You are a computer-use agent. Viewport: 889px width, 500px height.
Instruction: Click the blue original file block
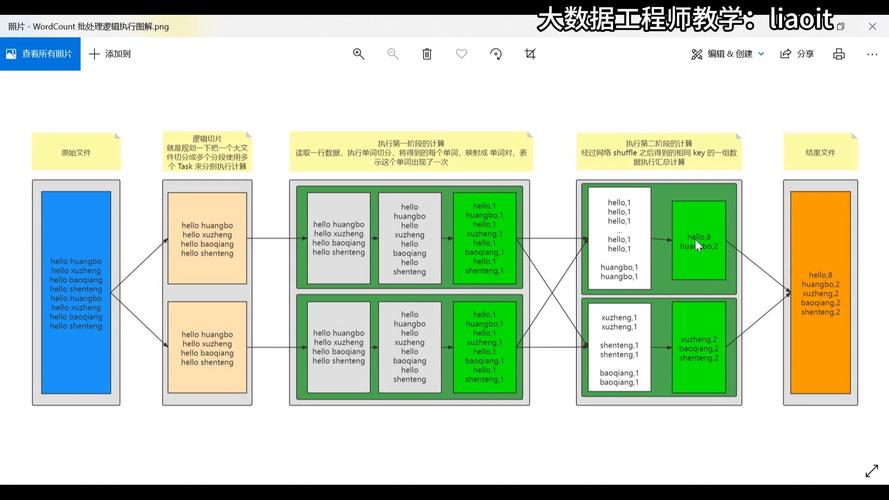[76, 293]
